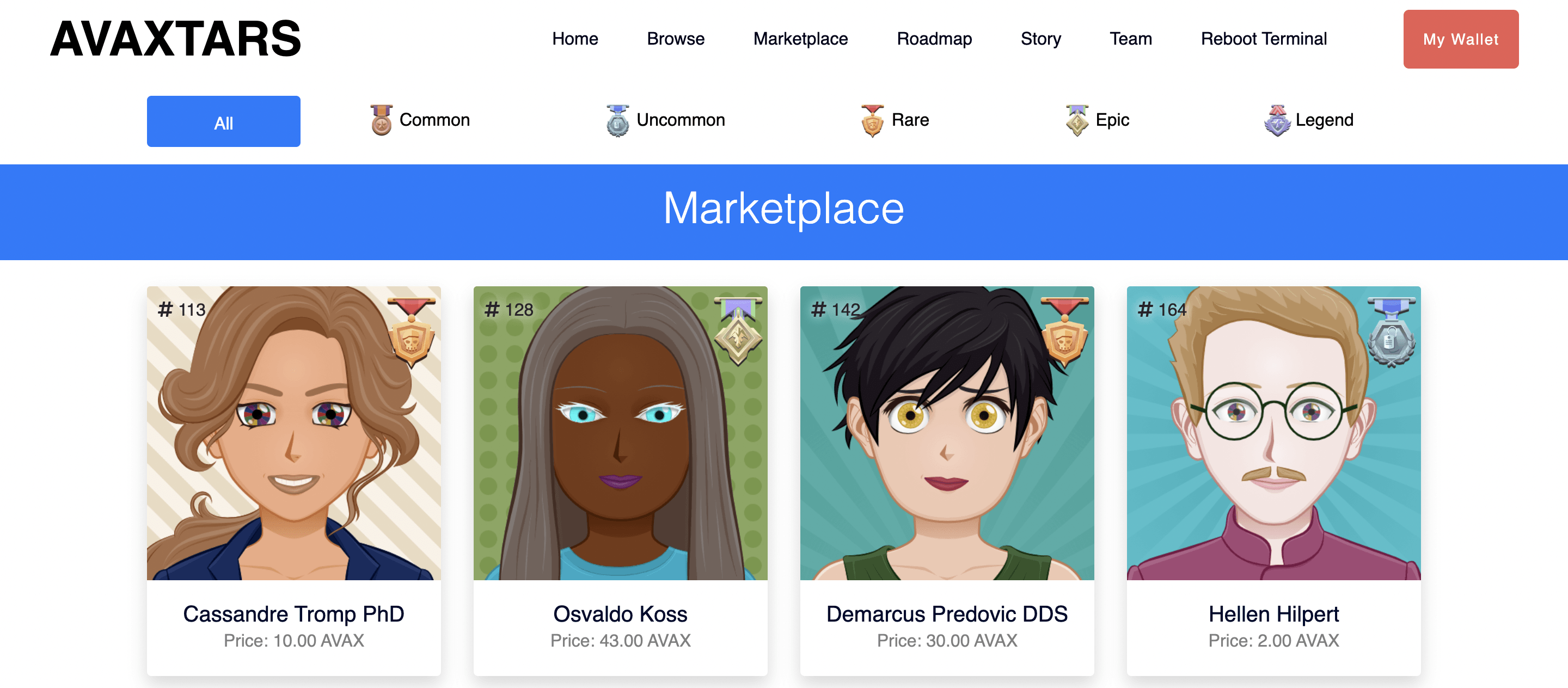Screen dimensions: 1568x688
Task: Open the Reboot Terminal page
Action: pos(1264,39)
